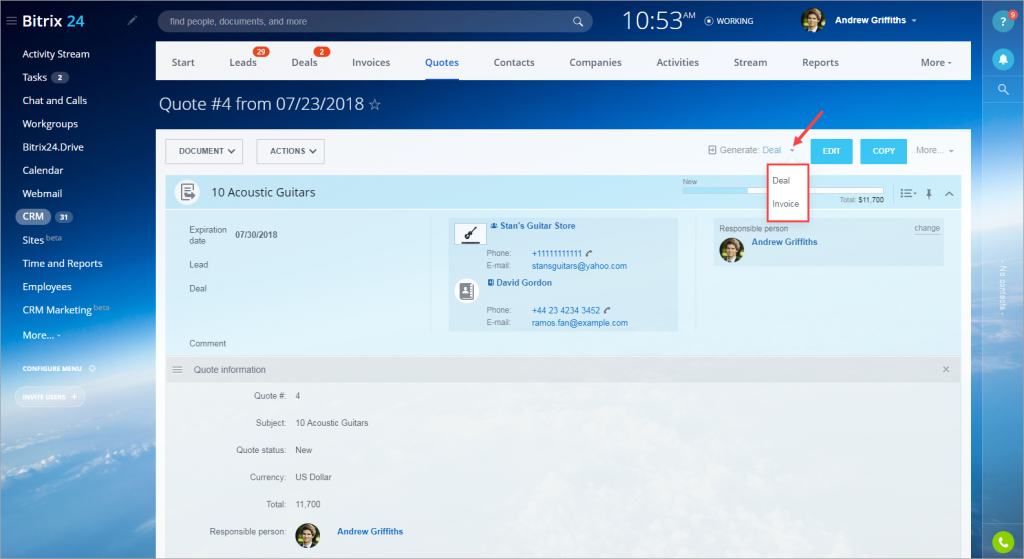Click the quote document icon beside 10 Acoustic Guitars
Image resolution: width=1024 pixels, height=559 pixels.
(187, 192)
